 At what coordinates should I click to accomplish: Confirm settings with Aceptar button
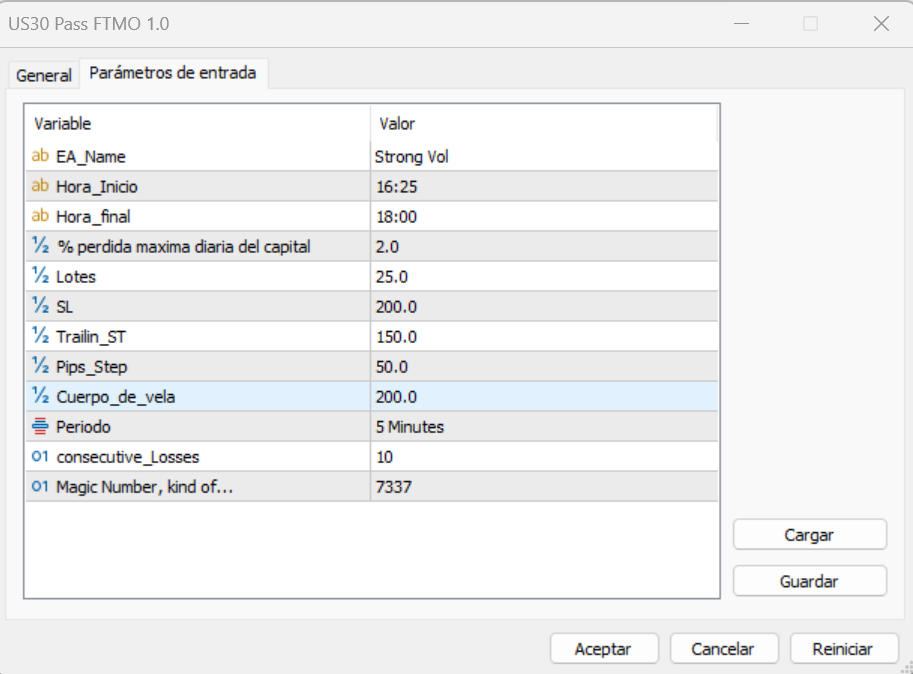(604, 649)
